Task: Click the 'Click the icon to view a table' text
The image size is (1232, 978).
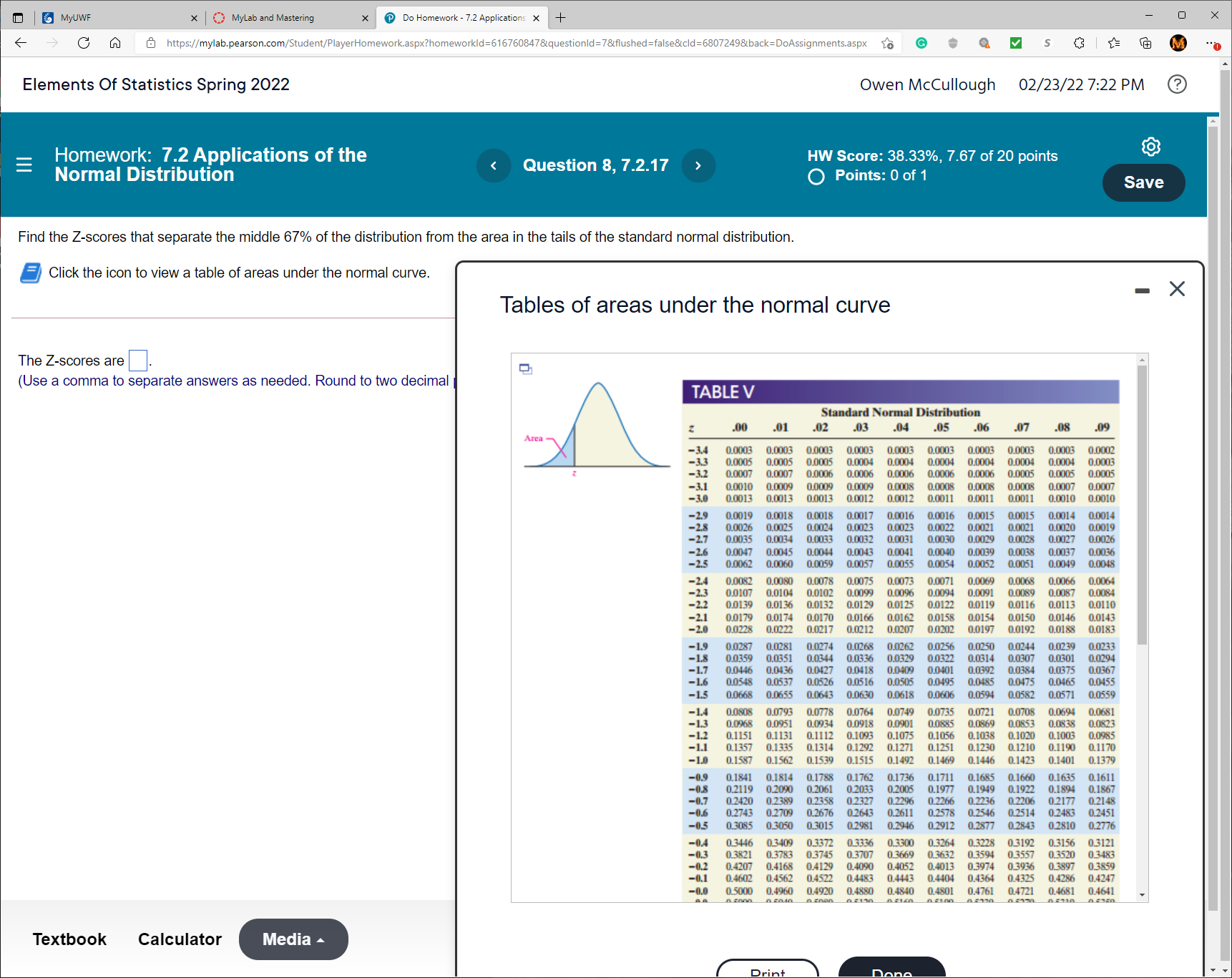Action: click(239, 273)
